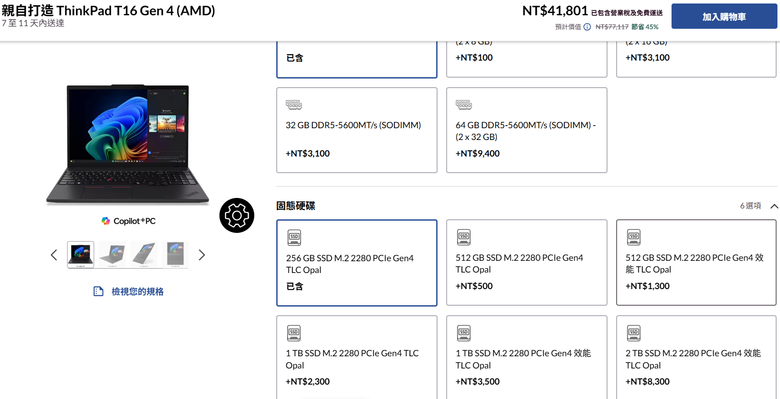Open the 檢視您的規格 link
Screen dimensions: 780x399
(x=137, y=292)
